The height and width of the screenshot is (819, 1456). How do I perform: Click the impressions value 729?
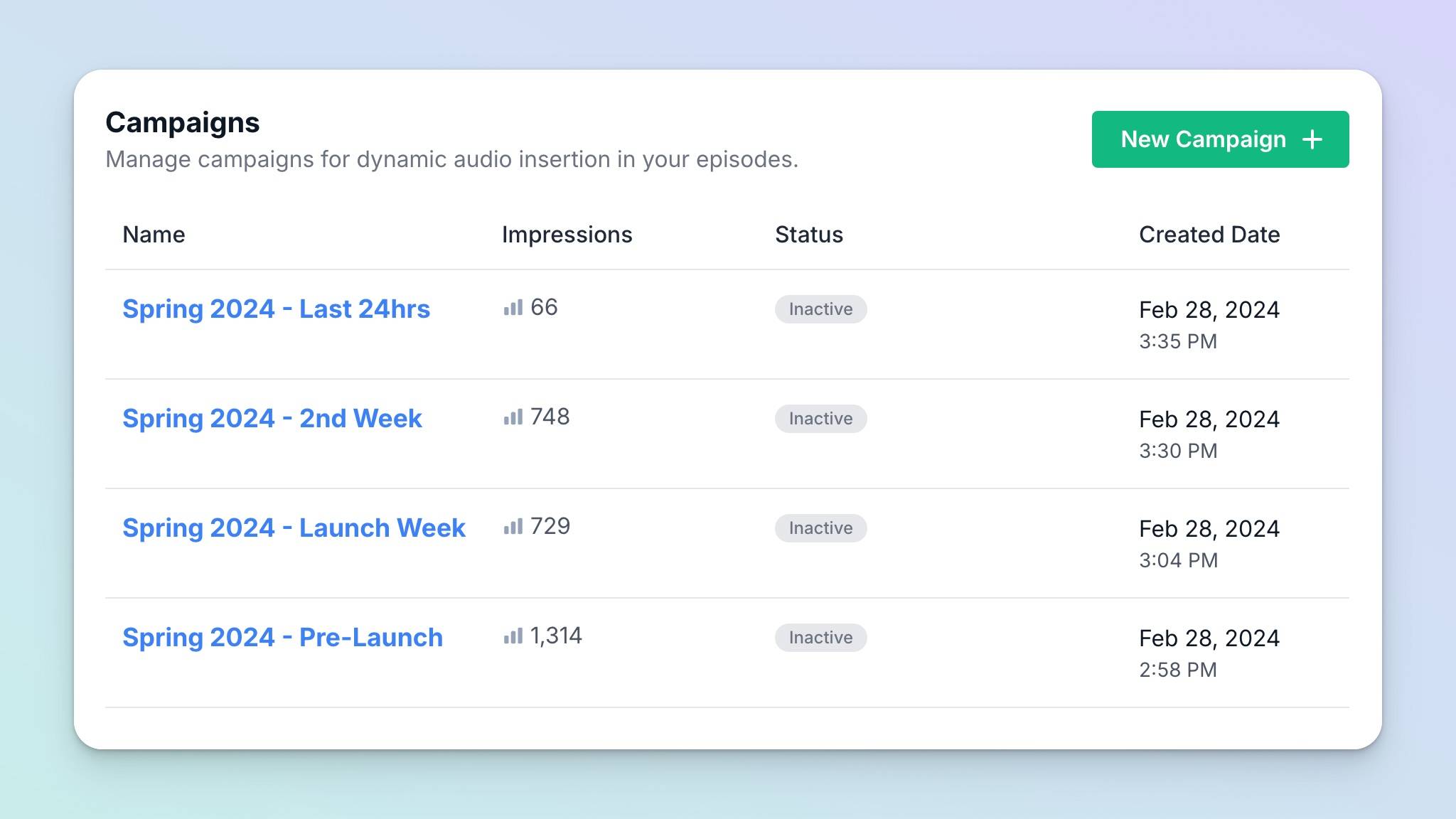tap(550, 526)
